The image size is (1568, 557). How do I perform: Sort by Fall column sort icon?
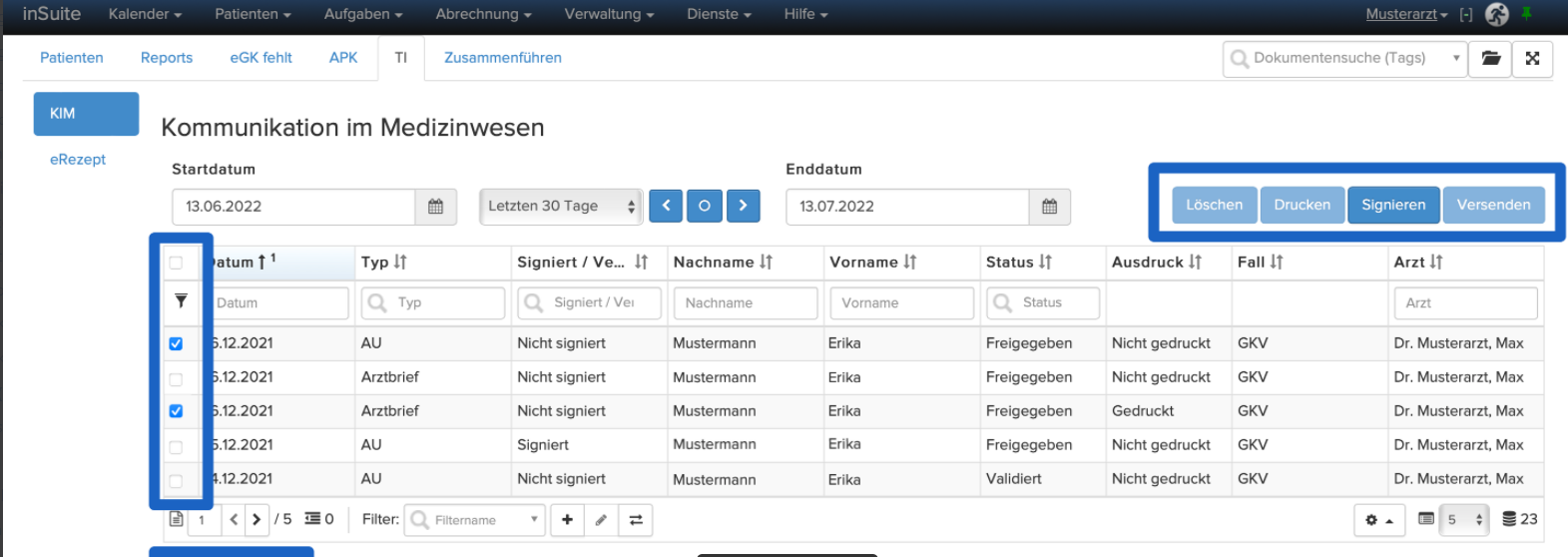pos(1277,262)
